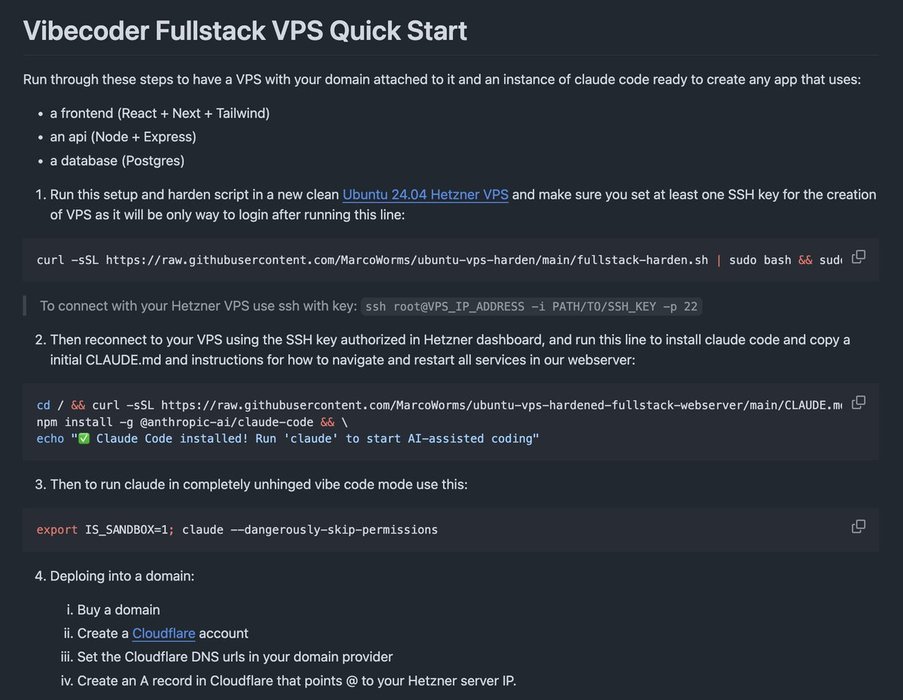Click the npm install claude-code line
The width and height of the screenshot is (903, 700).
point(192,422)
